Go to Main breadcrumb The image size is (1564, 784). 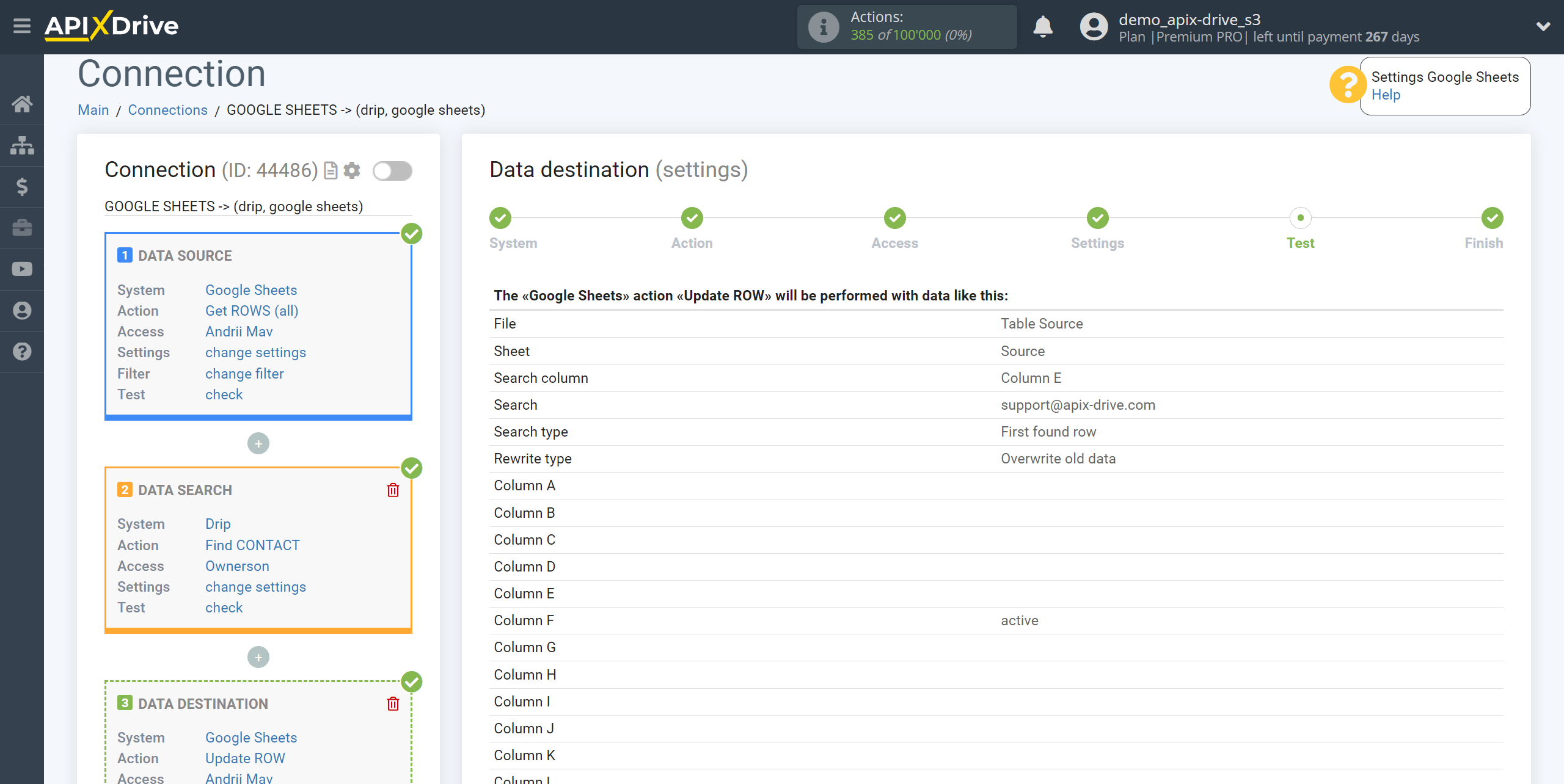(x=93, y=110)
